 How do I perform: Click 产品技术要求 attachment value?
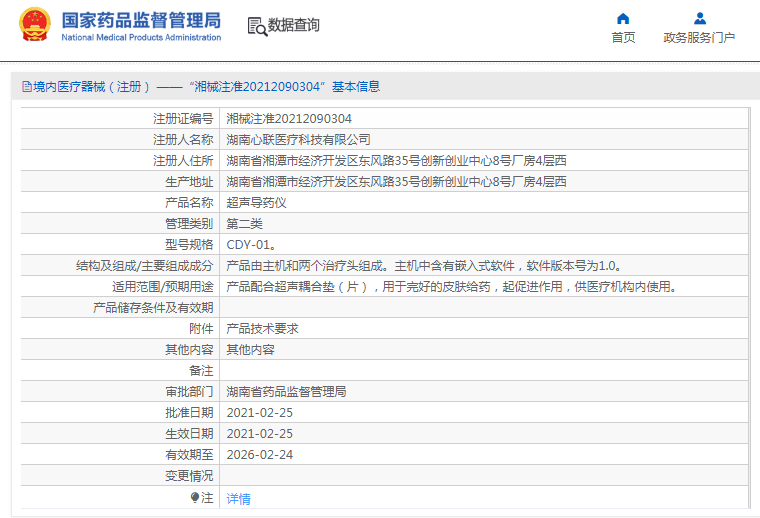point(262,329)
